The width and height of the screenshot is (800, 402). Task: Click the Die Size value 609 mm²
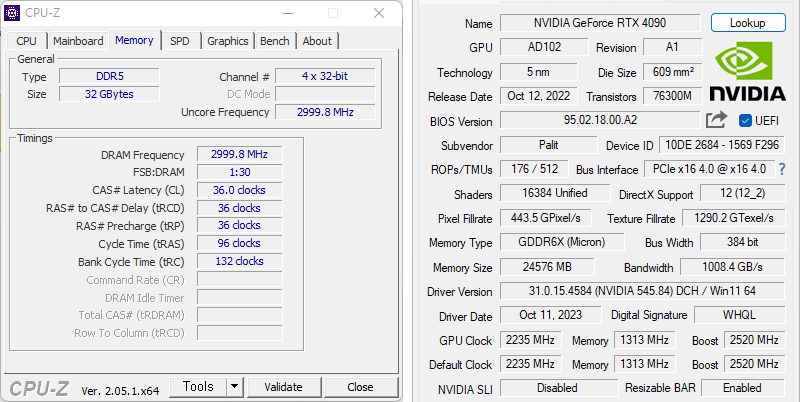673,72
